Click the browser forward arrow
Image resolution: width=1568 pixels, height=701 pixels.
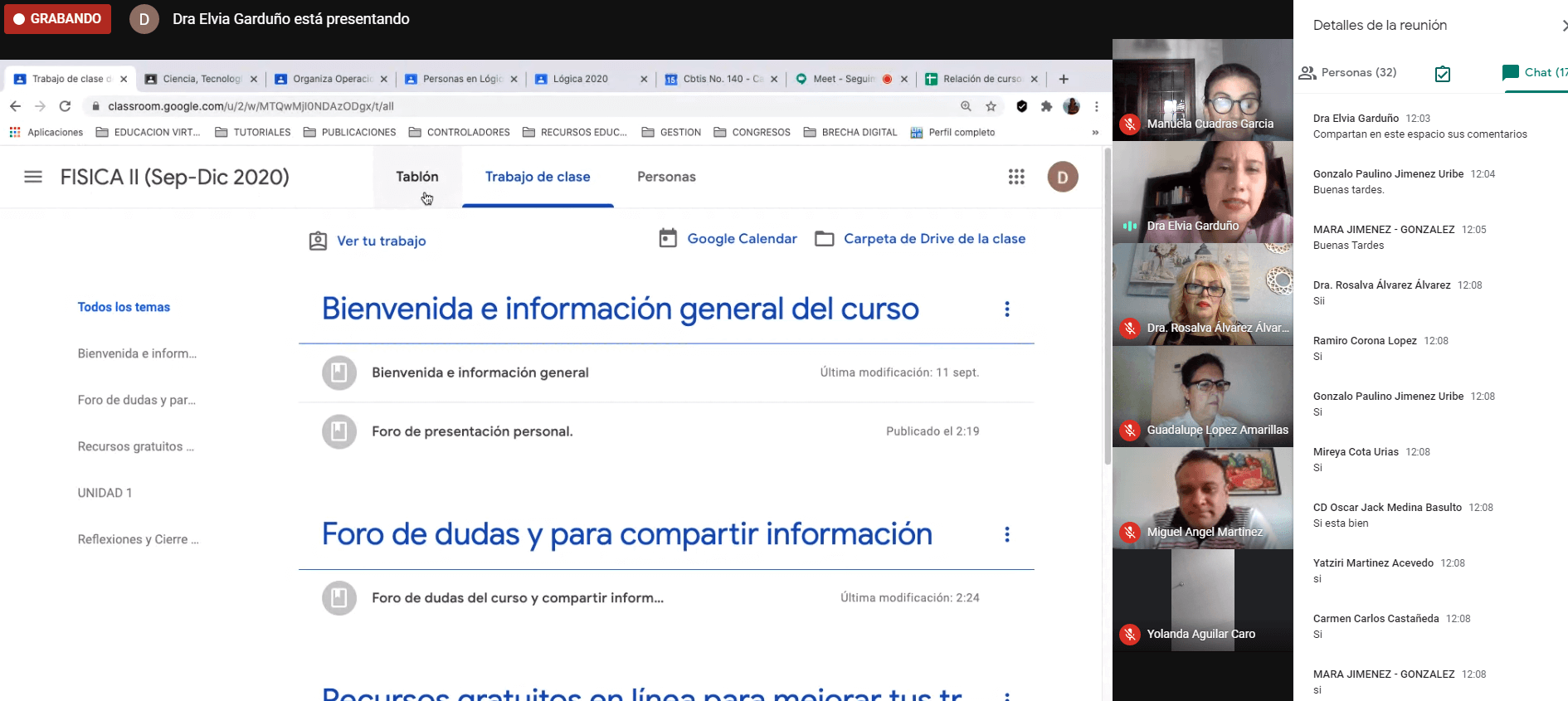(x=40, y=106)
